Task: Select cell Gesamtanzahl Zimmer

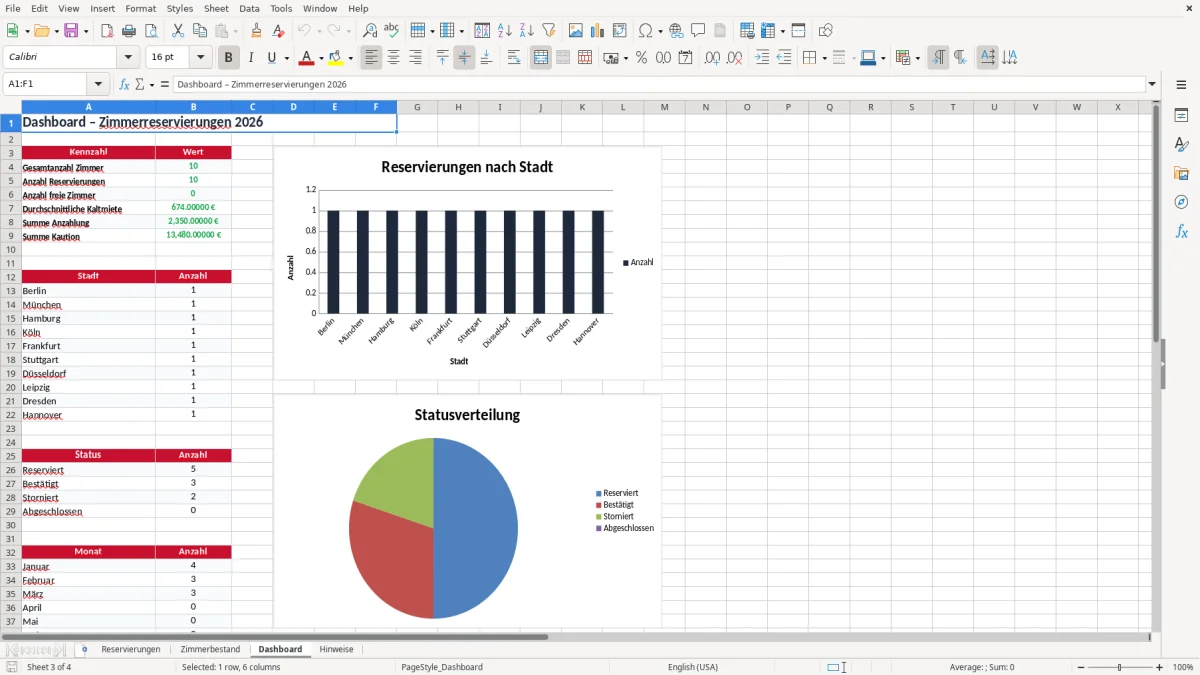Action: coord(88,167)
